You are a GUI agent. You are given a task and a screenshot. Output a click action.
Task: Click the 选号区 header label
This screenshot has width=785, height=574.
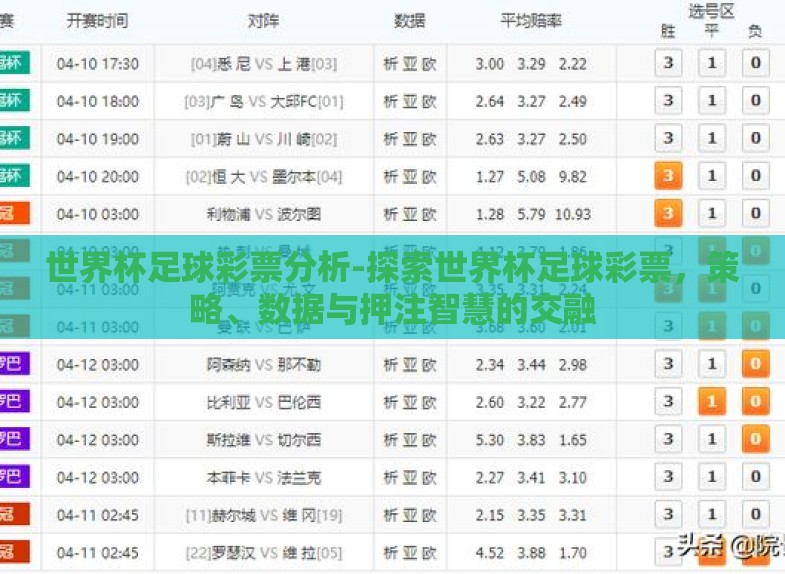tap(711, 11)
